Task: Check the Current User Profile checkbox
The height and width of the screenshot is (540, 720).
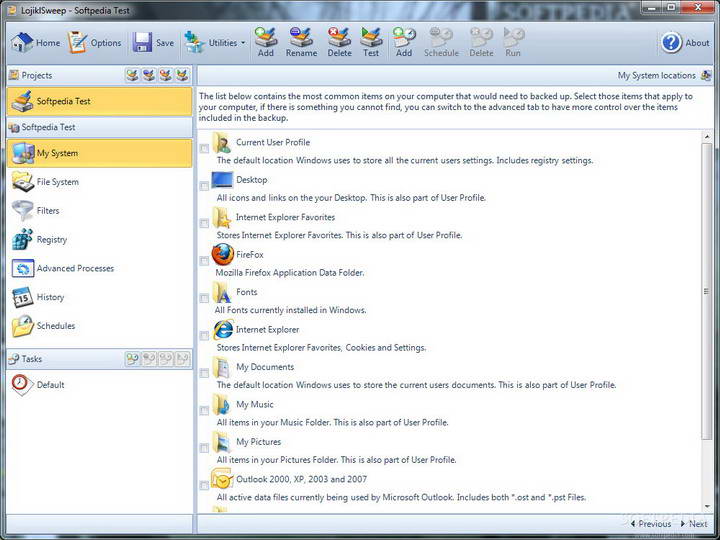Action: (x=204, y=148)
